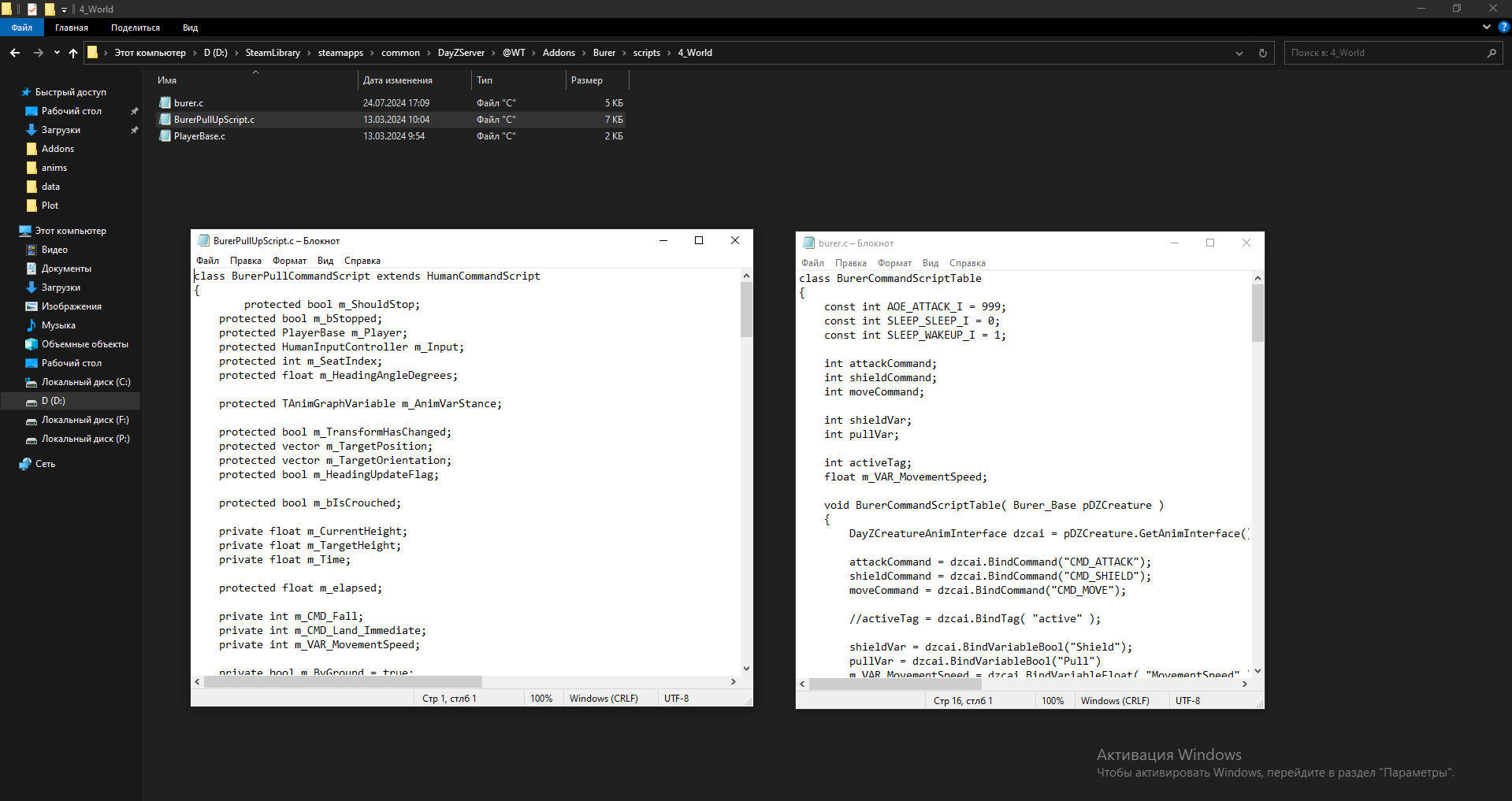Open Музыка library icon
The height and width of the screenshot is (801, 1512).
pos(32,325)
